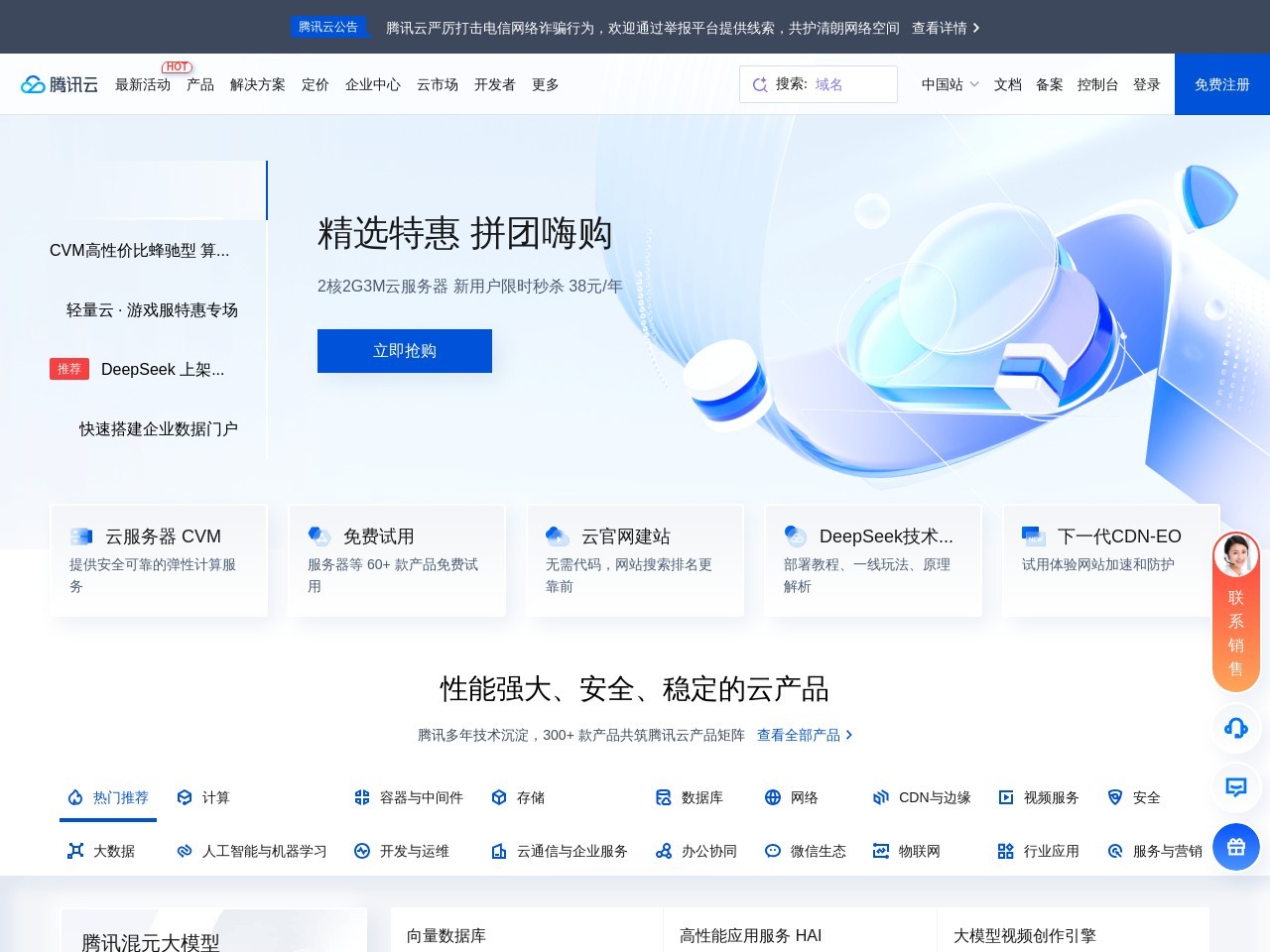Open the 开发者 navigation menu
This screenshot has height=952, width=1270.
pyautogui.click(x=495, y=84)
